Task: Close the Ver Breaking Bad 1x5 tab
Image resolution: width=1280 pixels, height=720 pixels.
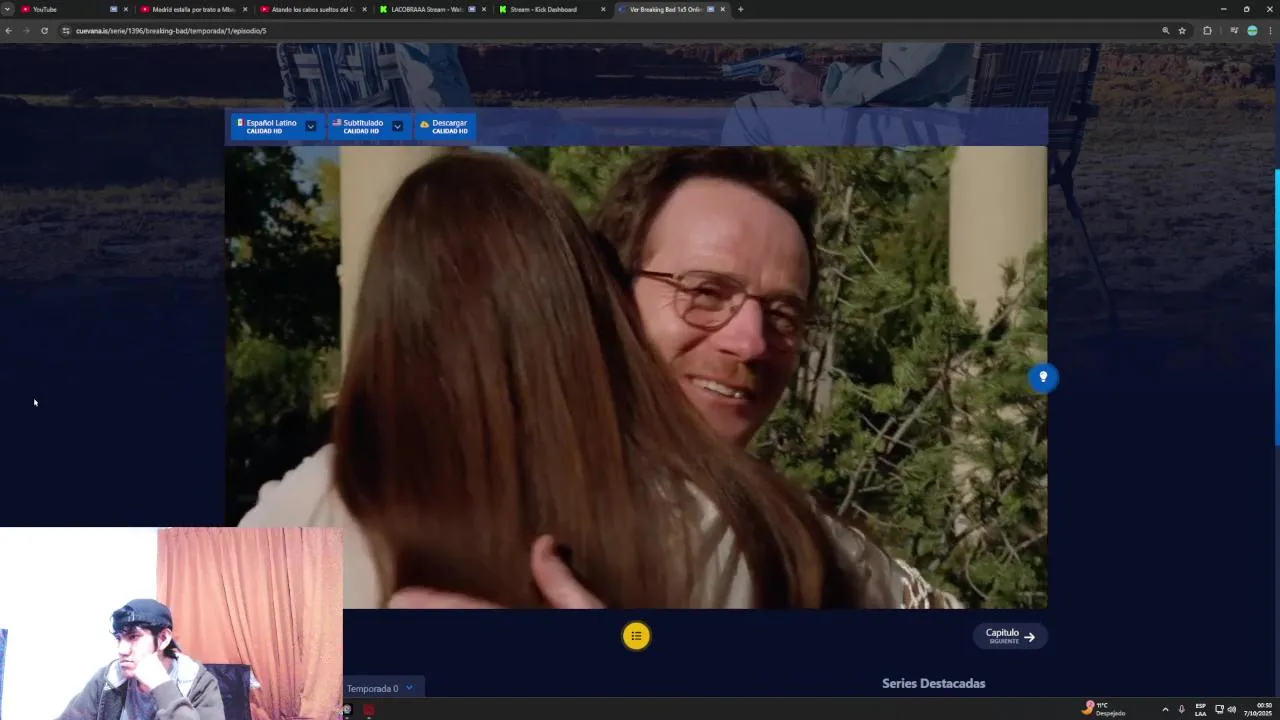Action: pos(722,9)
